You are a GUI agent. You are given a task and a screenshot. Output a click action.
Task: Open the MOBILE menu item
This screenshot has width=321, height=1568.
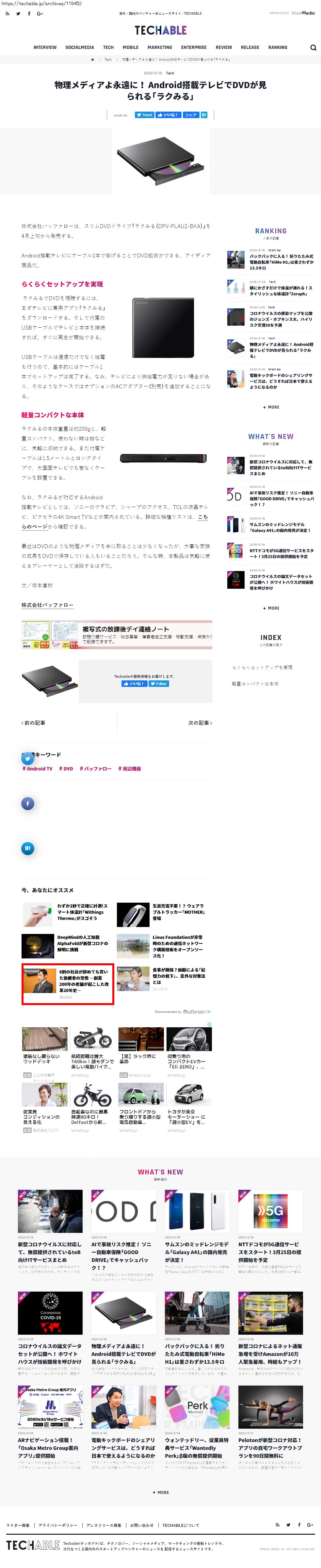click(x=130, y=47)
